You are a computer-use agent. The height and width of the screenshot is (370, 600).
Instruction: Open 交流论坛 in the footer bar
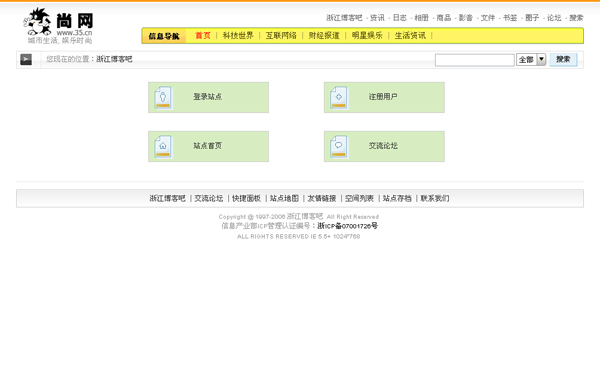click(209, 198)
